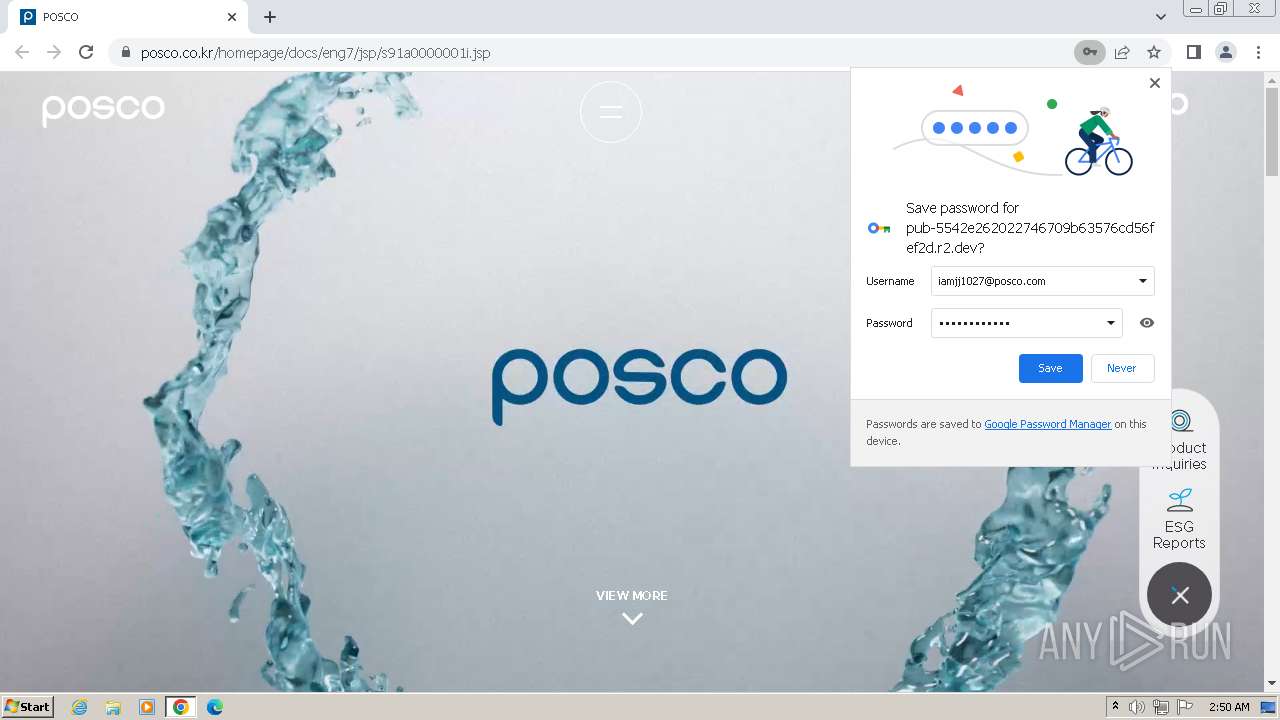This screenshot has height=720, width=1280.
Task: Click the VIEW MORE down arrow
Action: (632, 618)
